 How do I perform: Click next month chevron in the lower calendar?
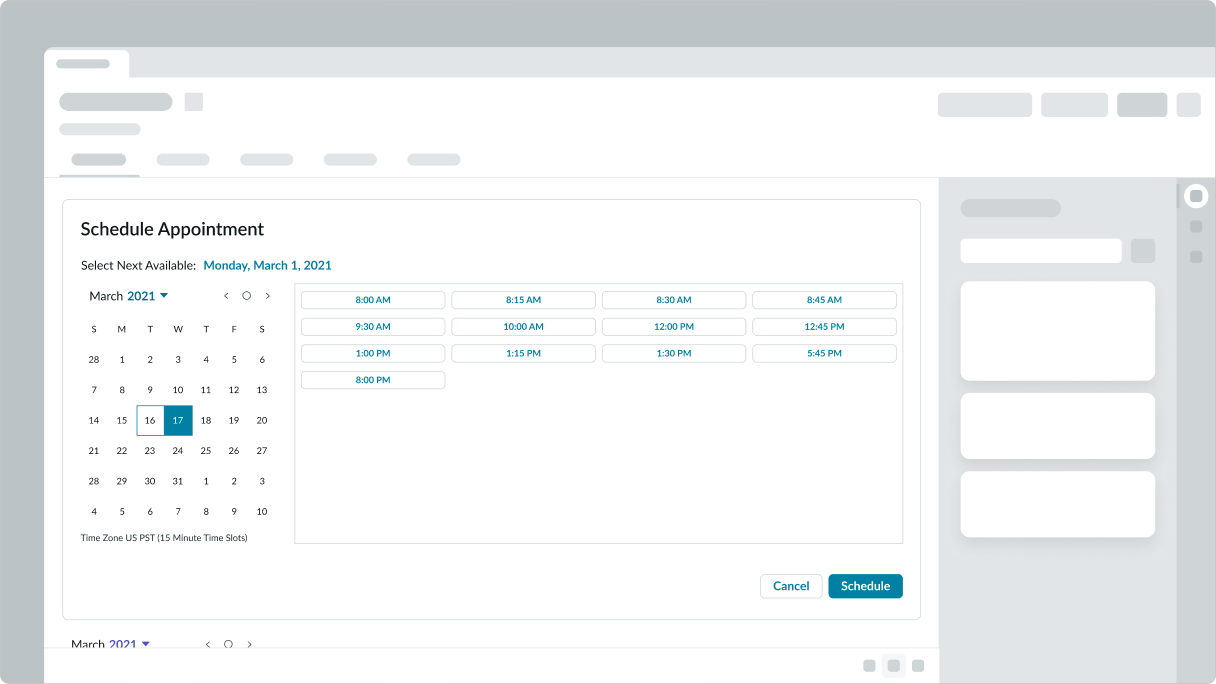(x=249, y=645)
